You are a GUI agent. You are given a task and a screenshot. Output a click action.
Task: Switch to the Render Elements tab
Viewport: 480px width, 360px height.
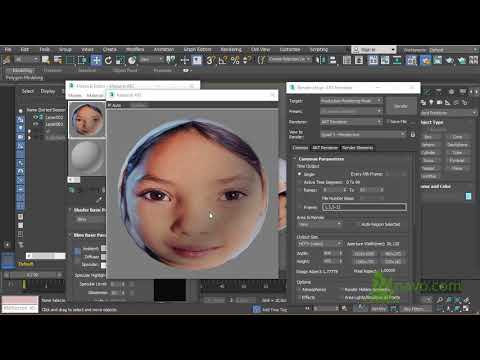coord(358,148)
